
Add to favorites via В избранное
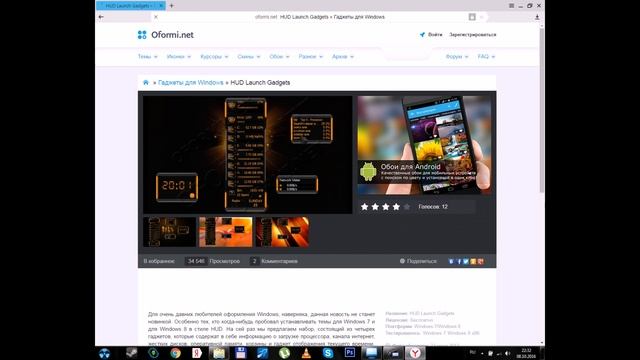point(159,261)
